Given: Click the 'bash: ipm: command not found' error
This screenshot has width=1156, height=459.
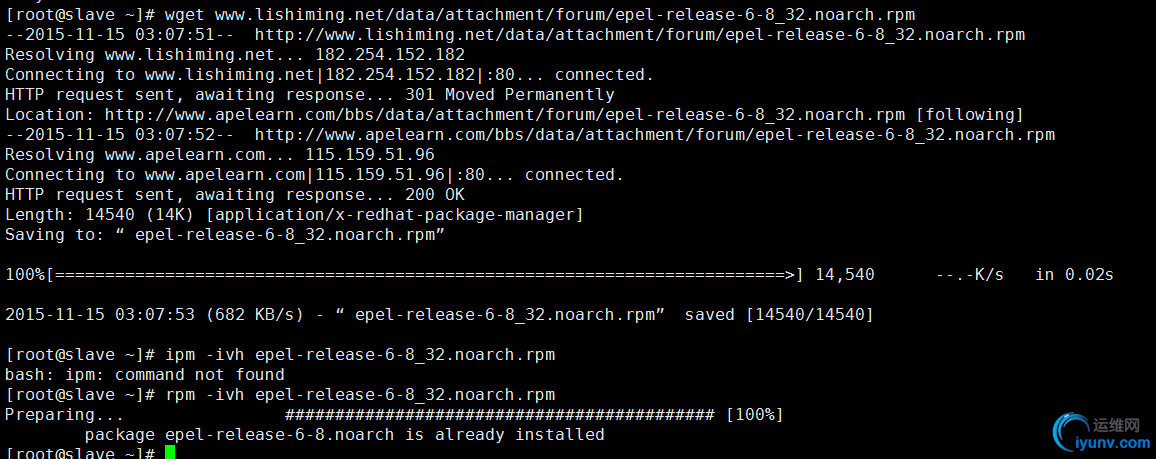Looking at the screenshot, I should (x=144, y=375).
